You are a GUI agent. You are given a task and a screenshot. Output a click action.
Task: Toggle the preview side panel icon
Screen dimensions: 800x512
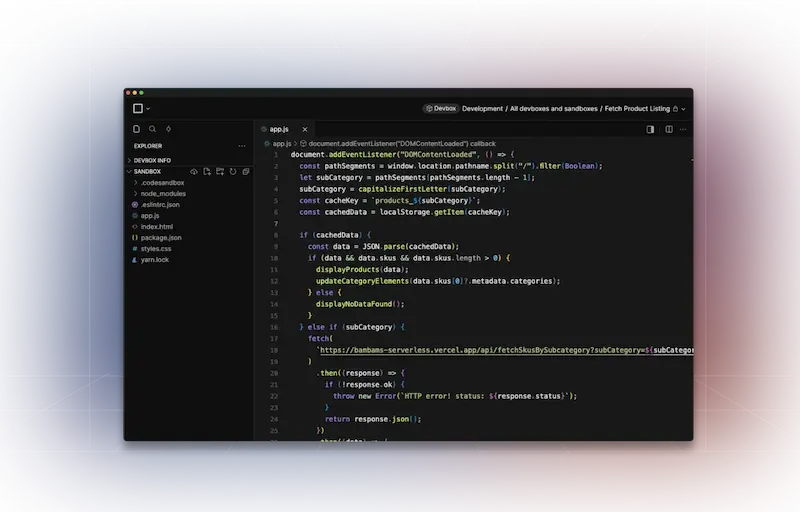coord(650,129)
